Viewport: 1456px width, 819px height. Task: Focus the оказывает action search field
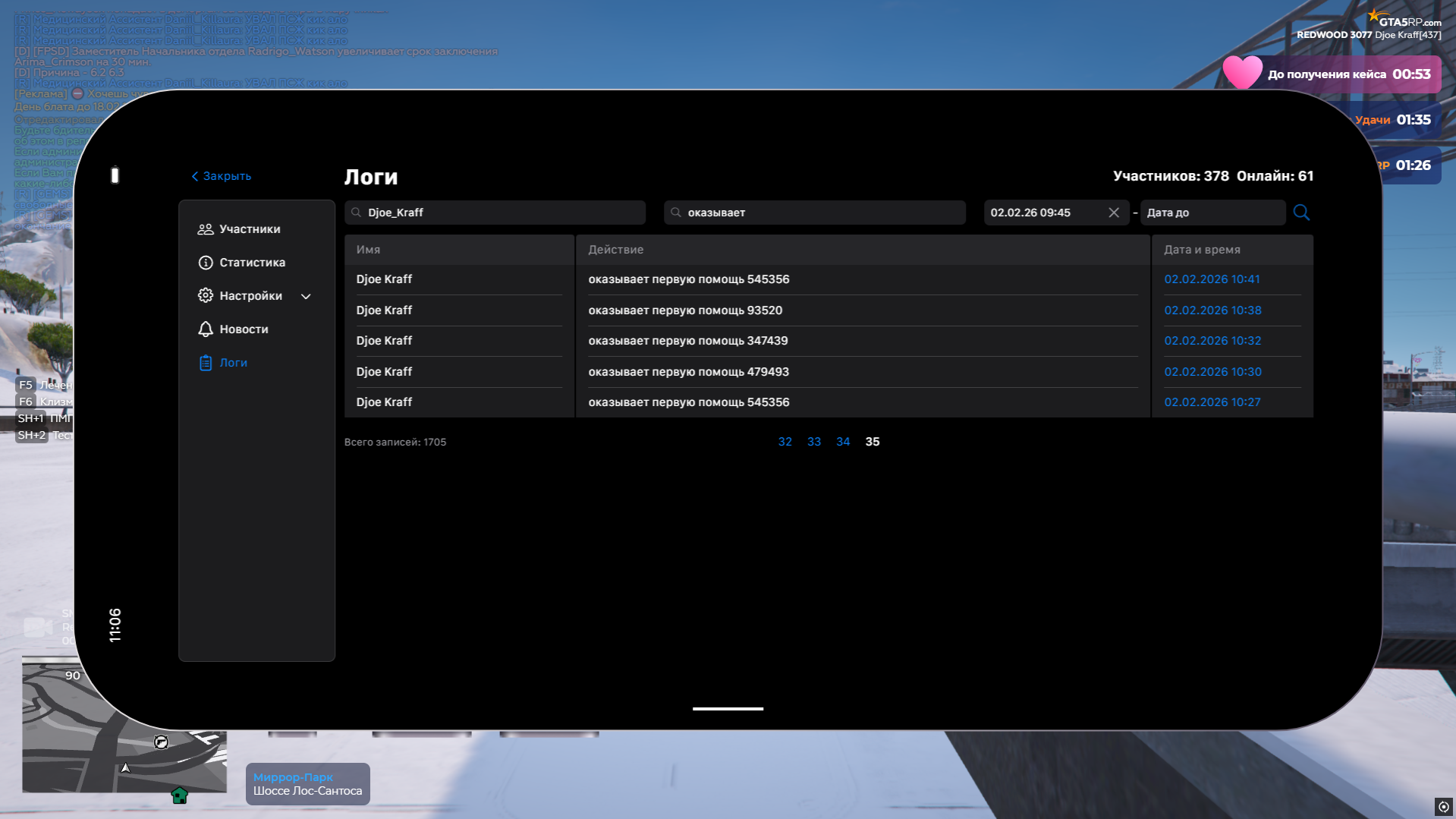[819, 213]
